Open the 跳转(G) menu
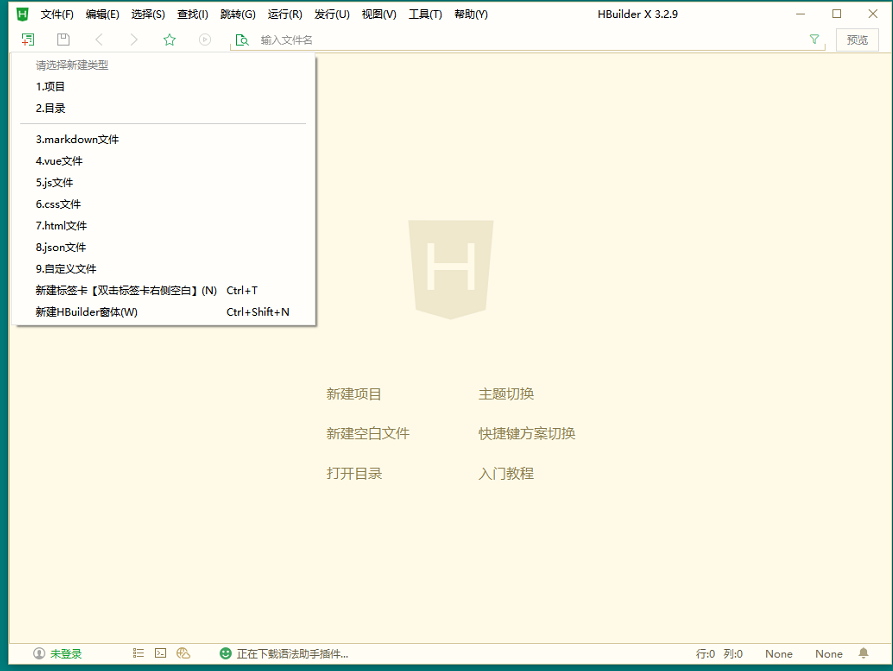Image resolution: width=893 pixels, height=671 pixels. pos(238,14)
